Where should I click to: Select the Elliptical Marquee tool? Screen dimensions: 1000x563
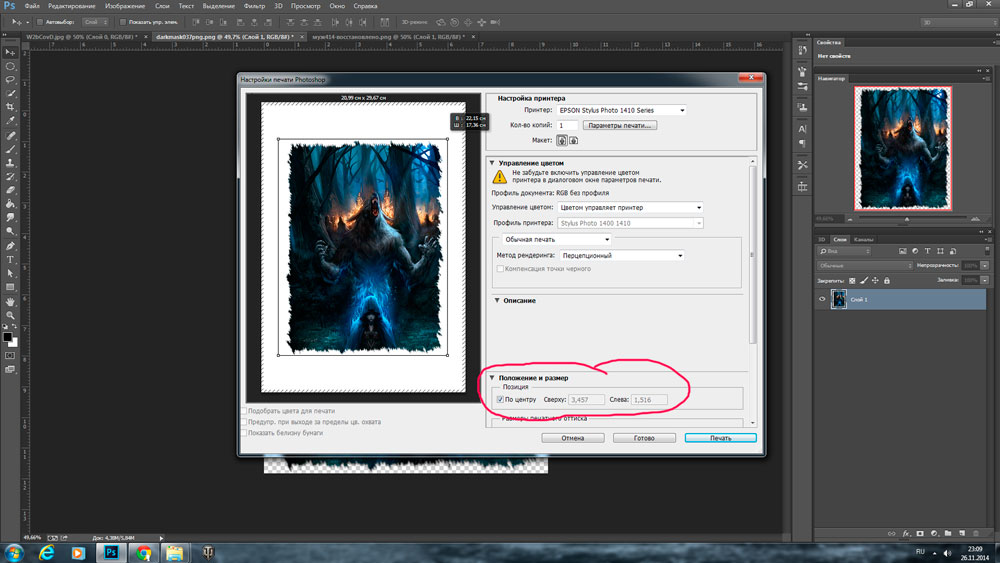click(10, 66)
